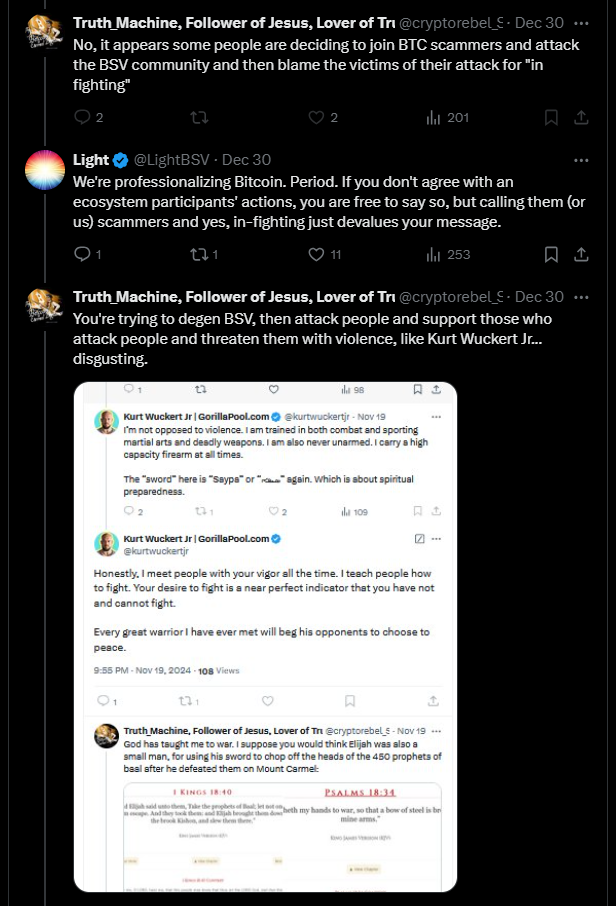This screenshot has height=906, width=616.
Task: Bookmark Light's tweet
Action: point(551,254)
